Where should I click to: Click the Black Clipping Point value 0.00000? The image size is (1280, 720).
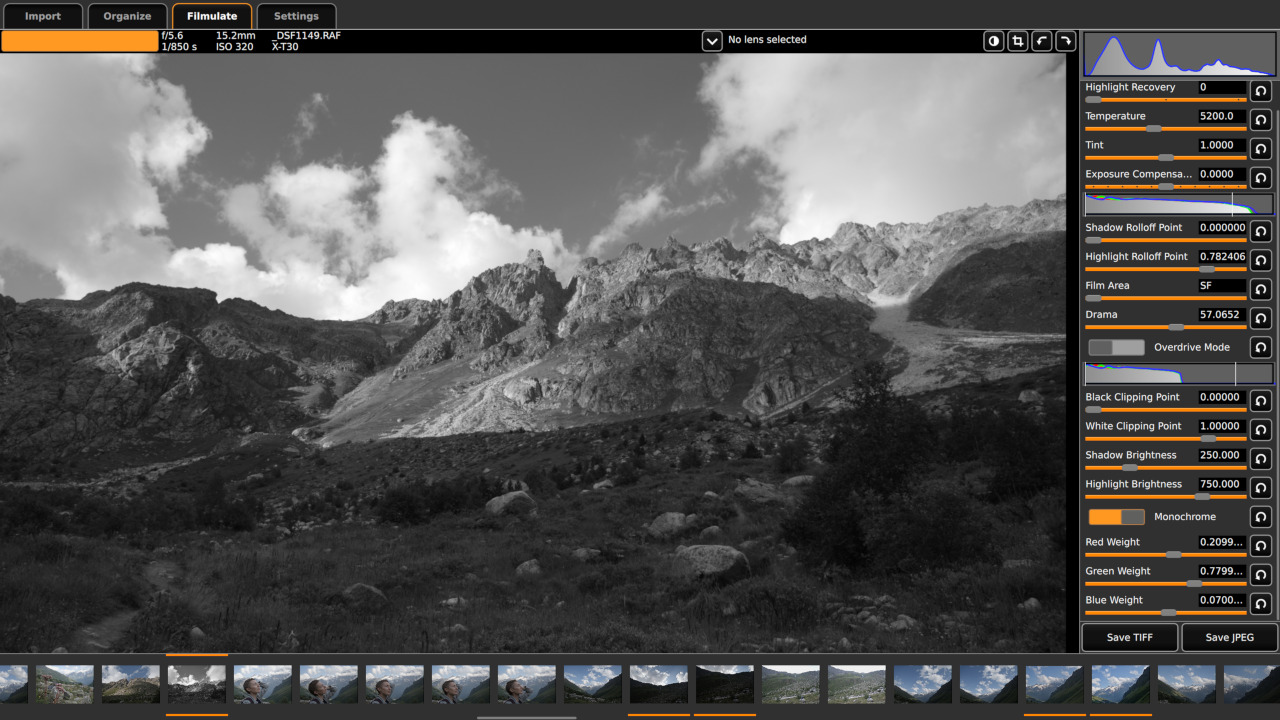1222,397
